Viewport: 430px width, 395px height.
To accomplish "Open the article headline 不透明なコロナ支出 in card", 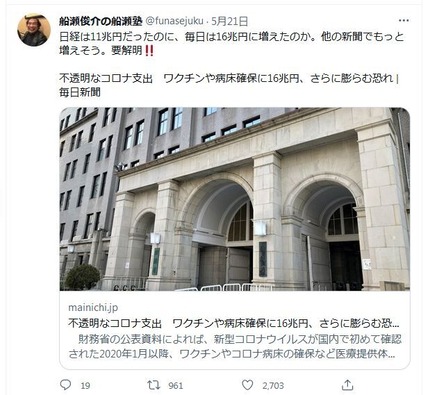I will point(234,323).
